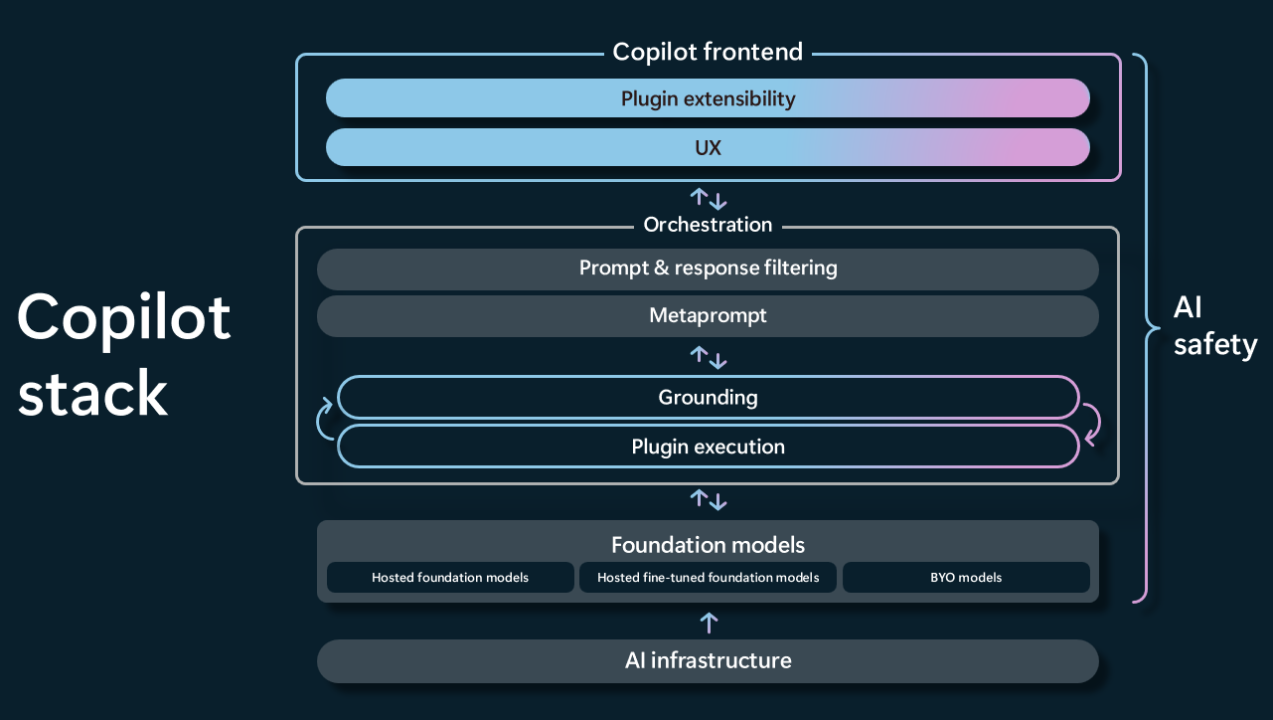Click the Copilot frontend heading

pyautogui.click(x=707, y=52)
